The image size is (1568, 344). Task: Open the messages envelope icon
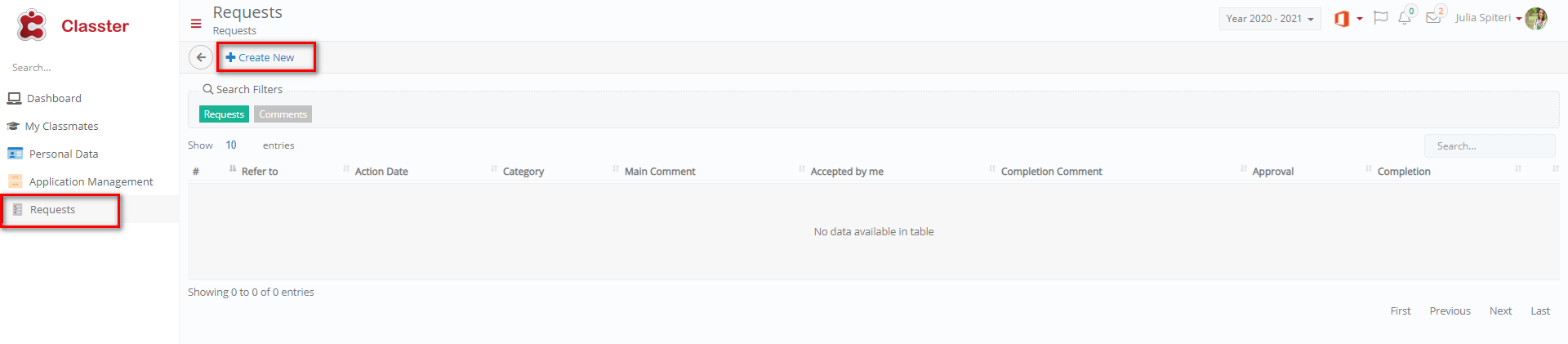1433,18
